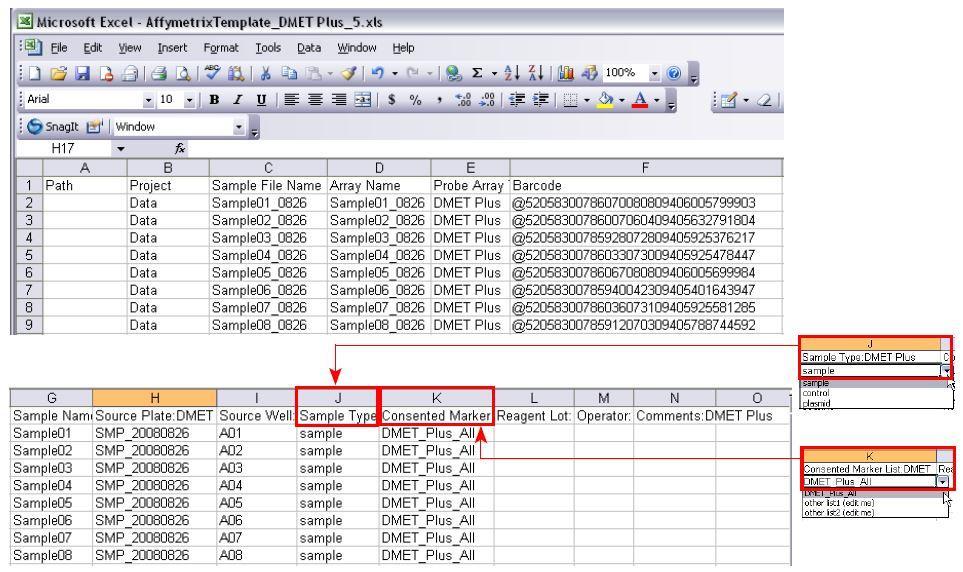Click the Open folder icon
Screen dimensions: 963x572
(x=58, y=74)
